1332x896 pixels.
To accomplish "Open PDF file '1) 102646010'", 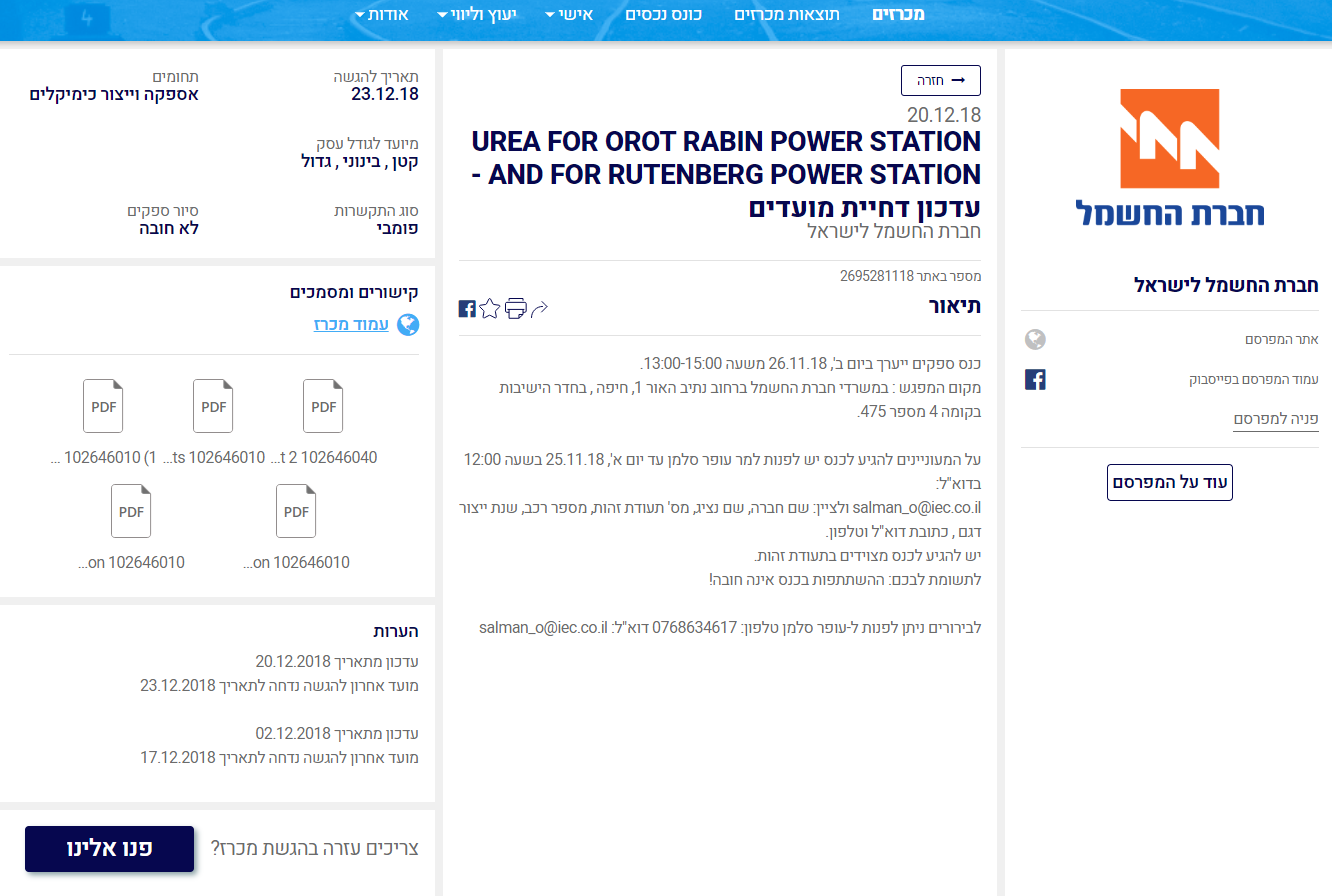I will coord(103,406).
